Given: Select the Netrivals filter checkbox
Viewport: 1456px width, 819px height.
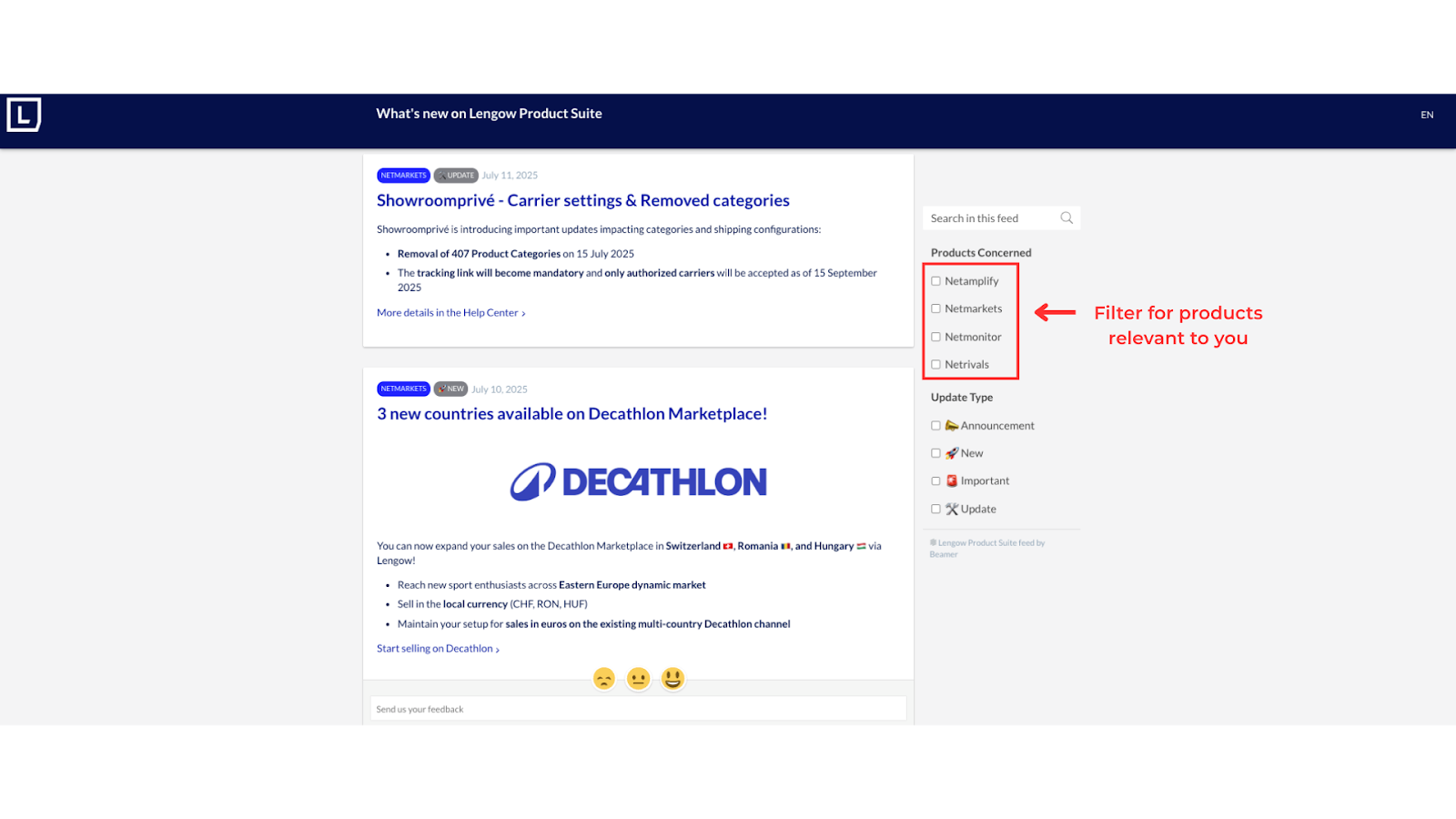Looking at the screenshot, I should 935,365.
